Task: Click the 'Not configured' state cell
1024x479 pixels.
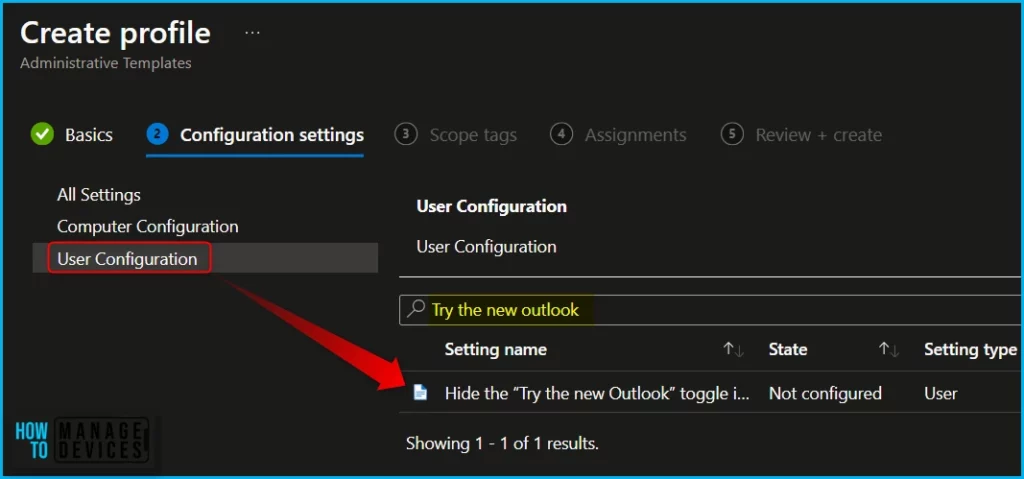Action: pos(825,393)
